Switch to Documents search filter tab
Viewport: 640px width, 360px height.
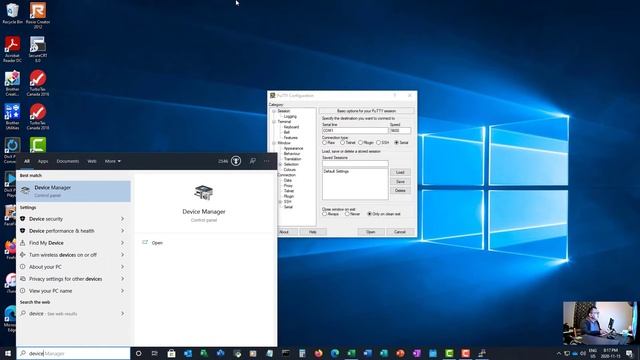68,161
